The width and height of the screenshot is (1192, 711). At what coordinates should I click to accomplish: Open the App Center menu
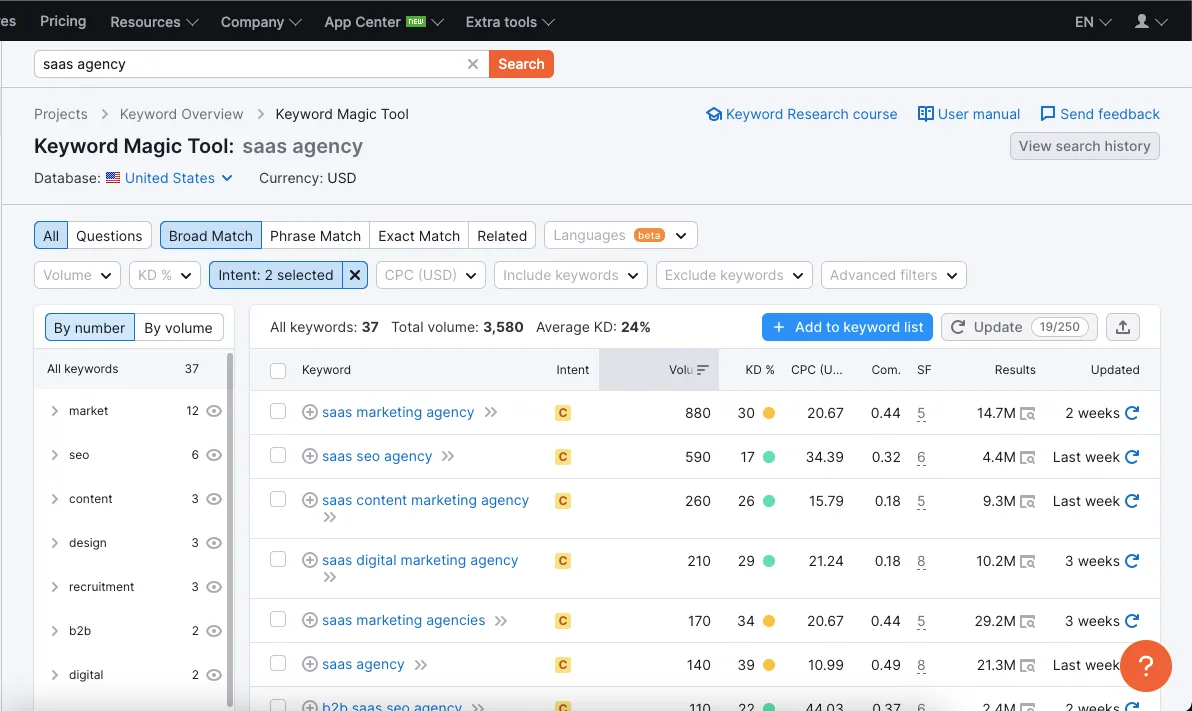pos(384,22)
